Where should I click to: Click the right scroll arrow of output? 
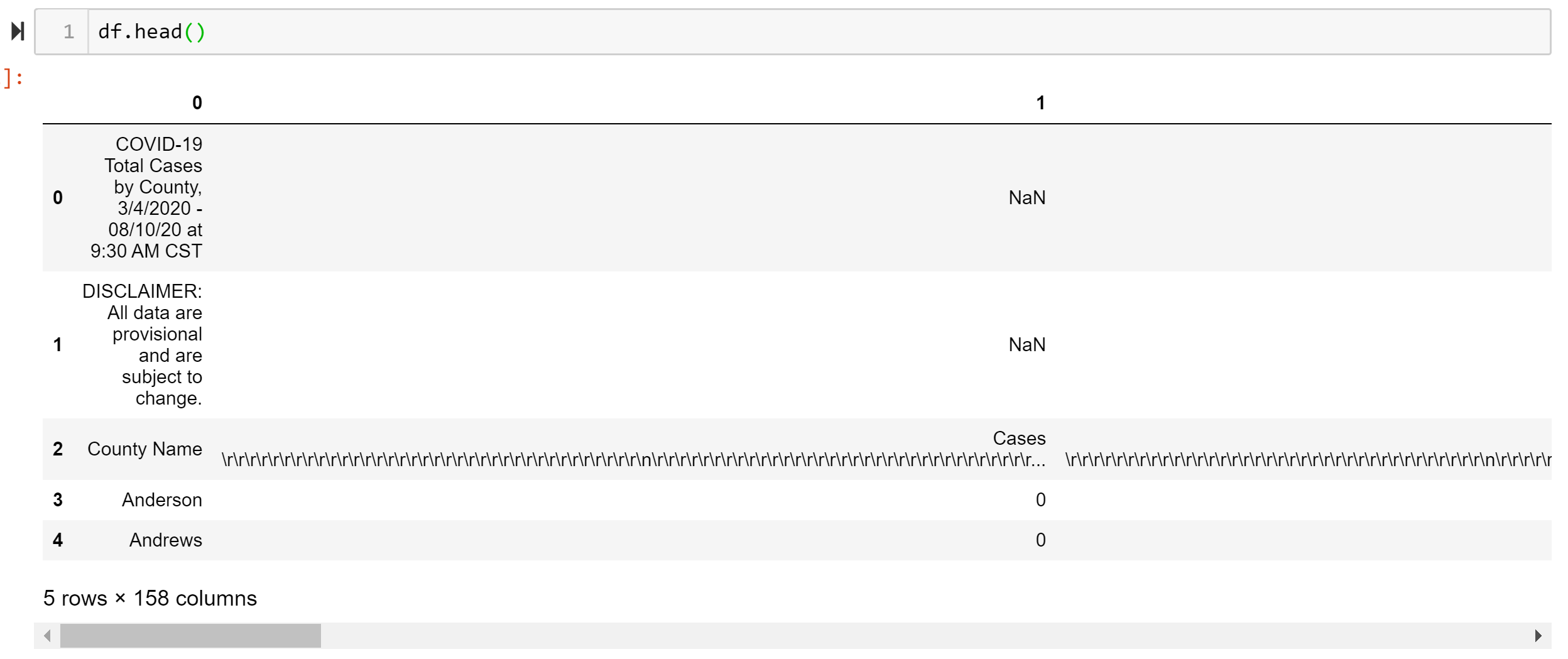(x=1538, y=636)
